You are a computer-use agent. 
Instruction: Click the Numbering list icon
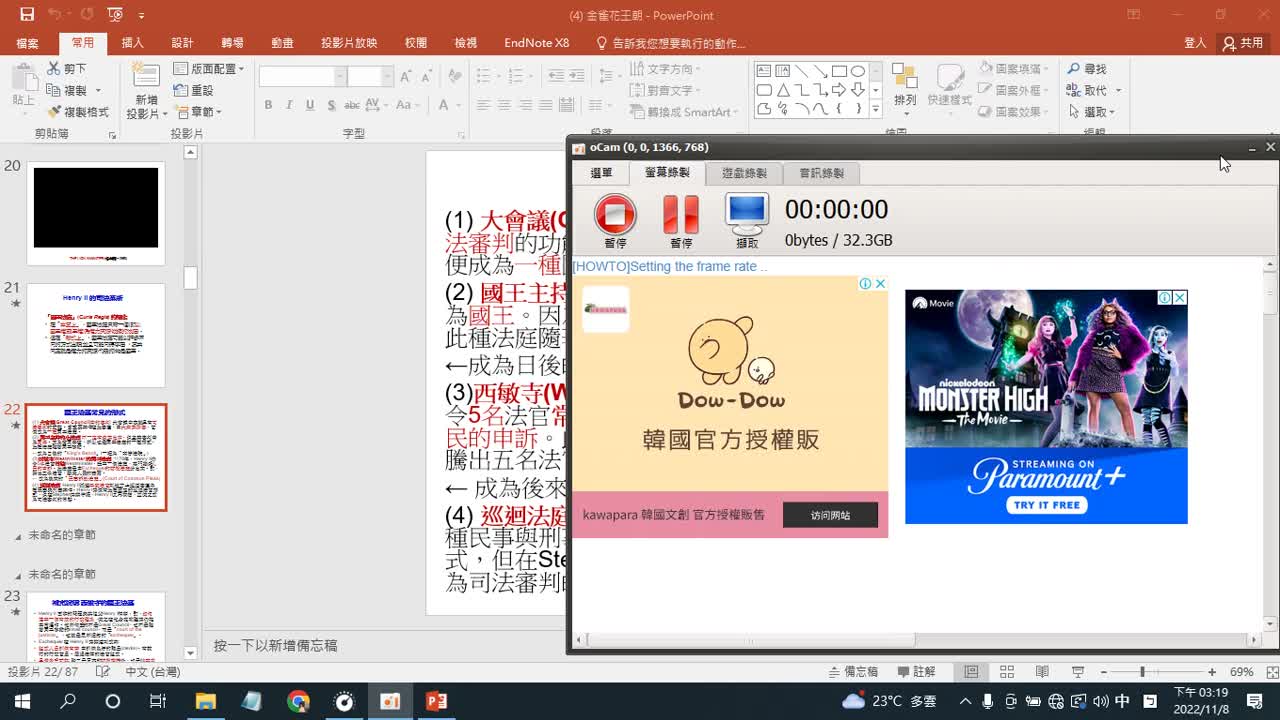coord(515,77)
